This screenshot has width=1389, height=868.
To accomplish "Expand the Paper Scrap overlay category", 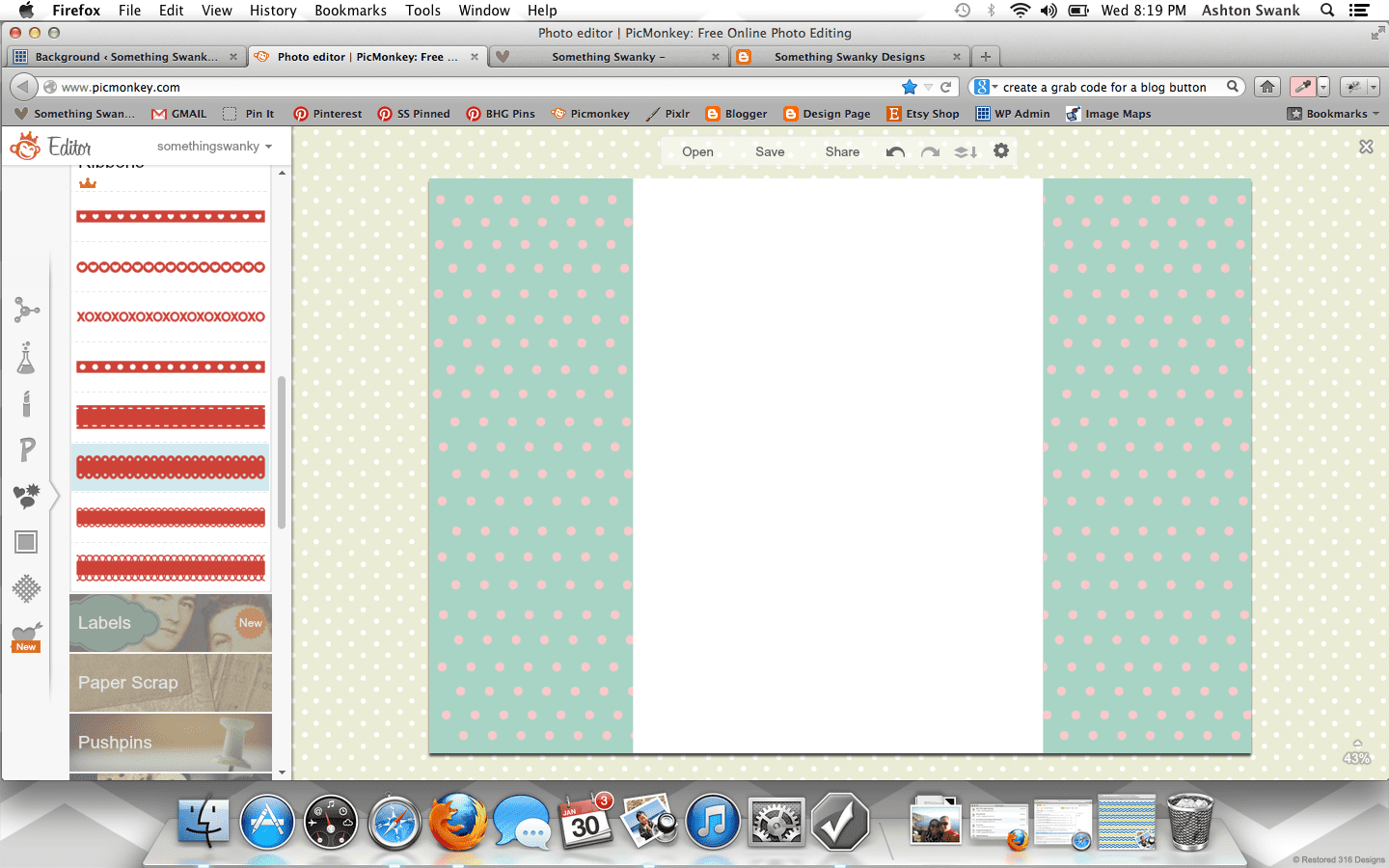I will click(171, 683).
